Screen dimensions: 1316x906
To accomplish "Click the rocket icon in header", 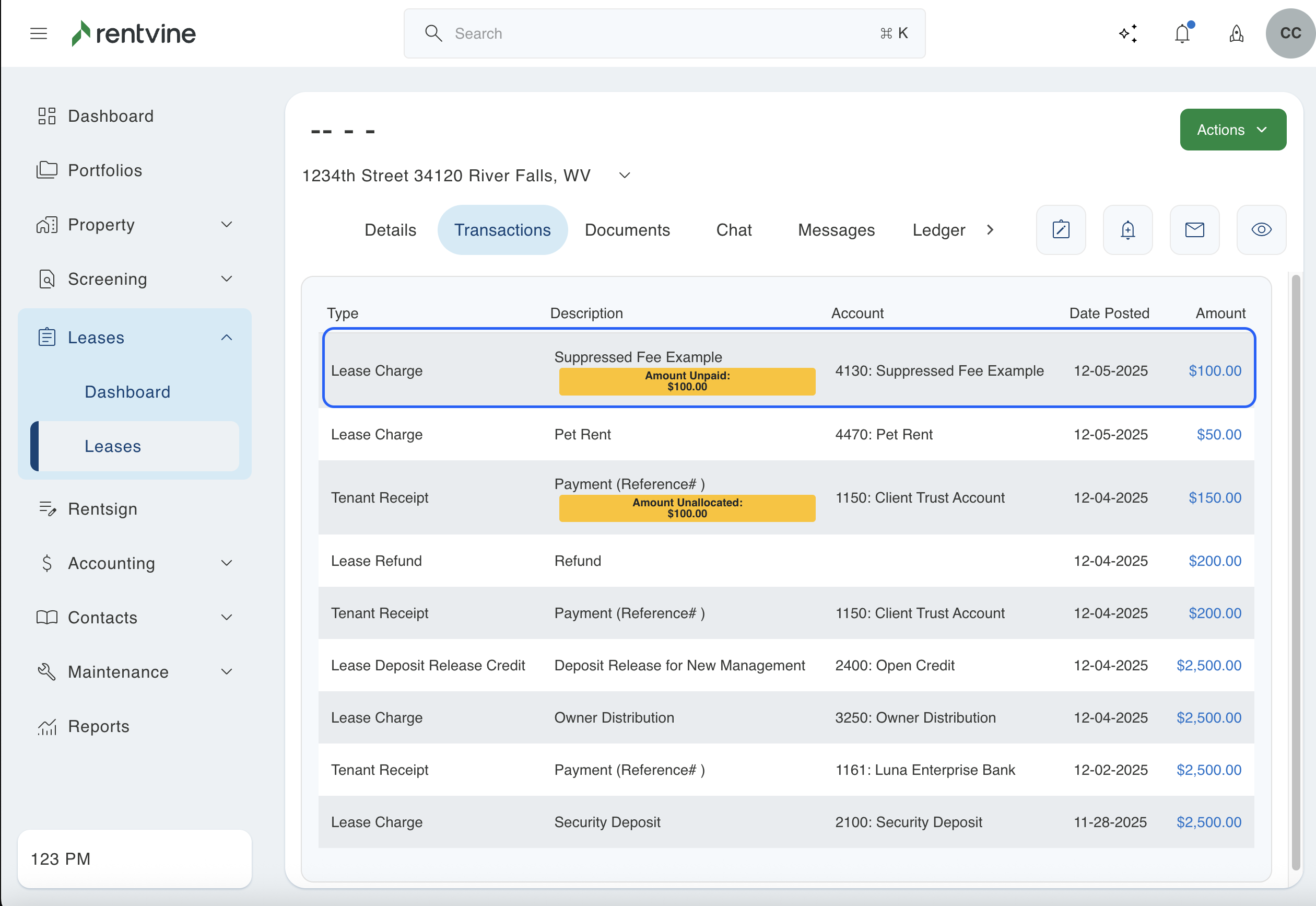I will 1236,33.
